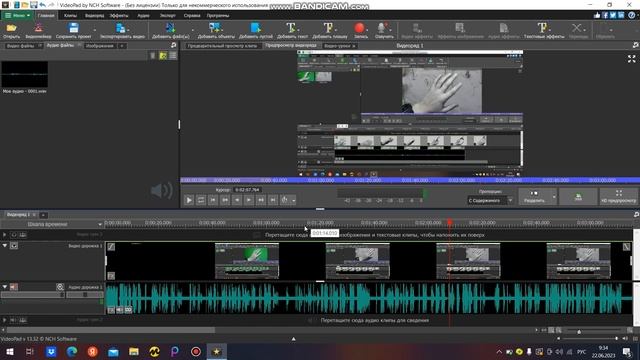This screenshot has width=640, height=360.
Task: Jump to the end of the sequence
Action: [x=273, y=200]
